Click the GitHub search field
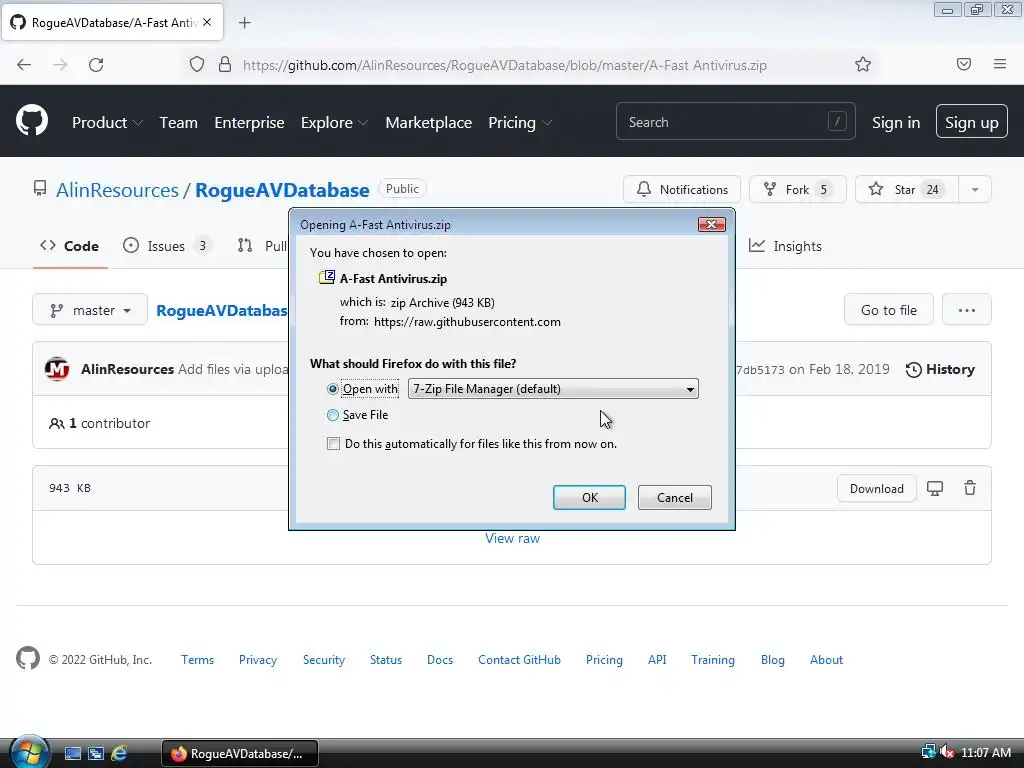 click(735, 122)
